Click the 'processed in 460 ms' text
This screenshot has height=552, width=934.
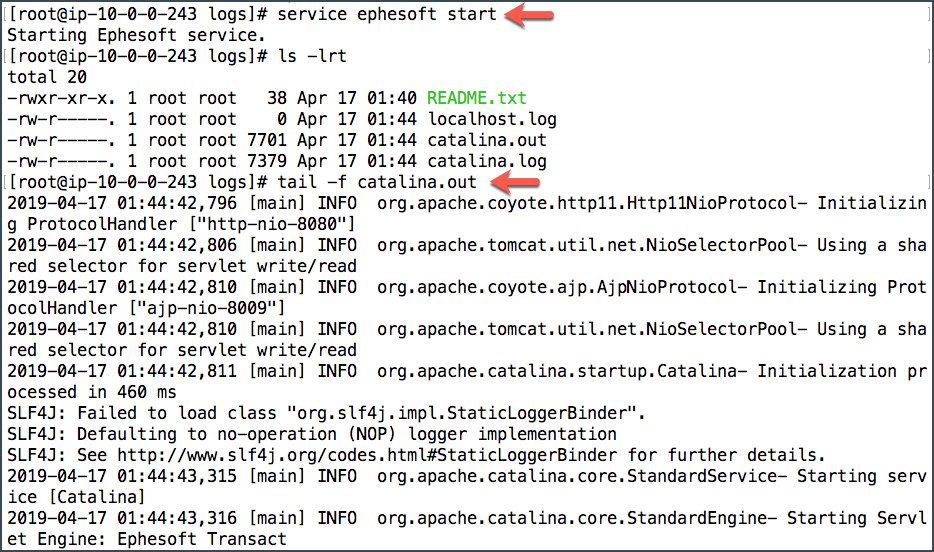point(92,392)
